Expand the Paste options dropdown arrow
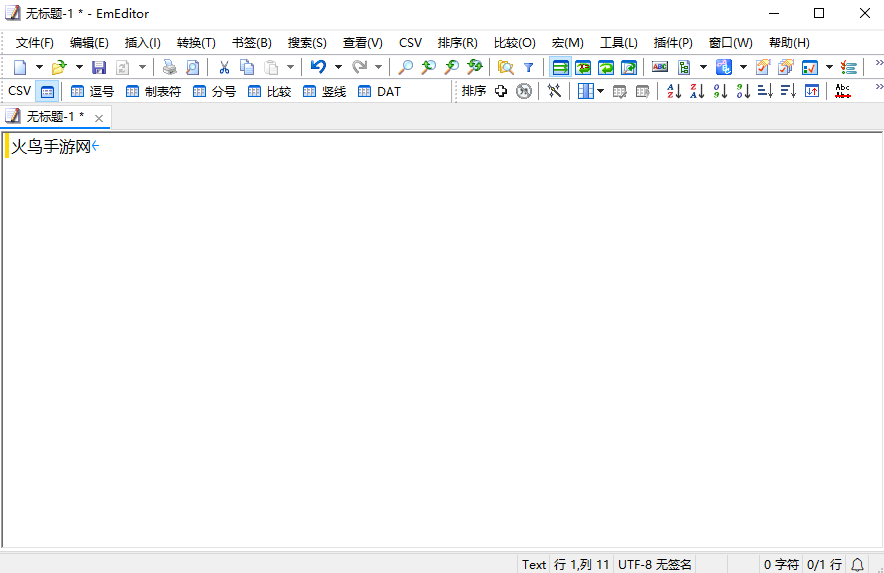The image size is (884, 573). 290,68
